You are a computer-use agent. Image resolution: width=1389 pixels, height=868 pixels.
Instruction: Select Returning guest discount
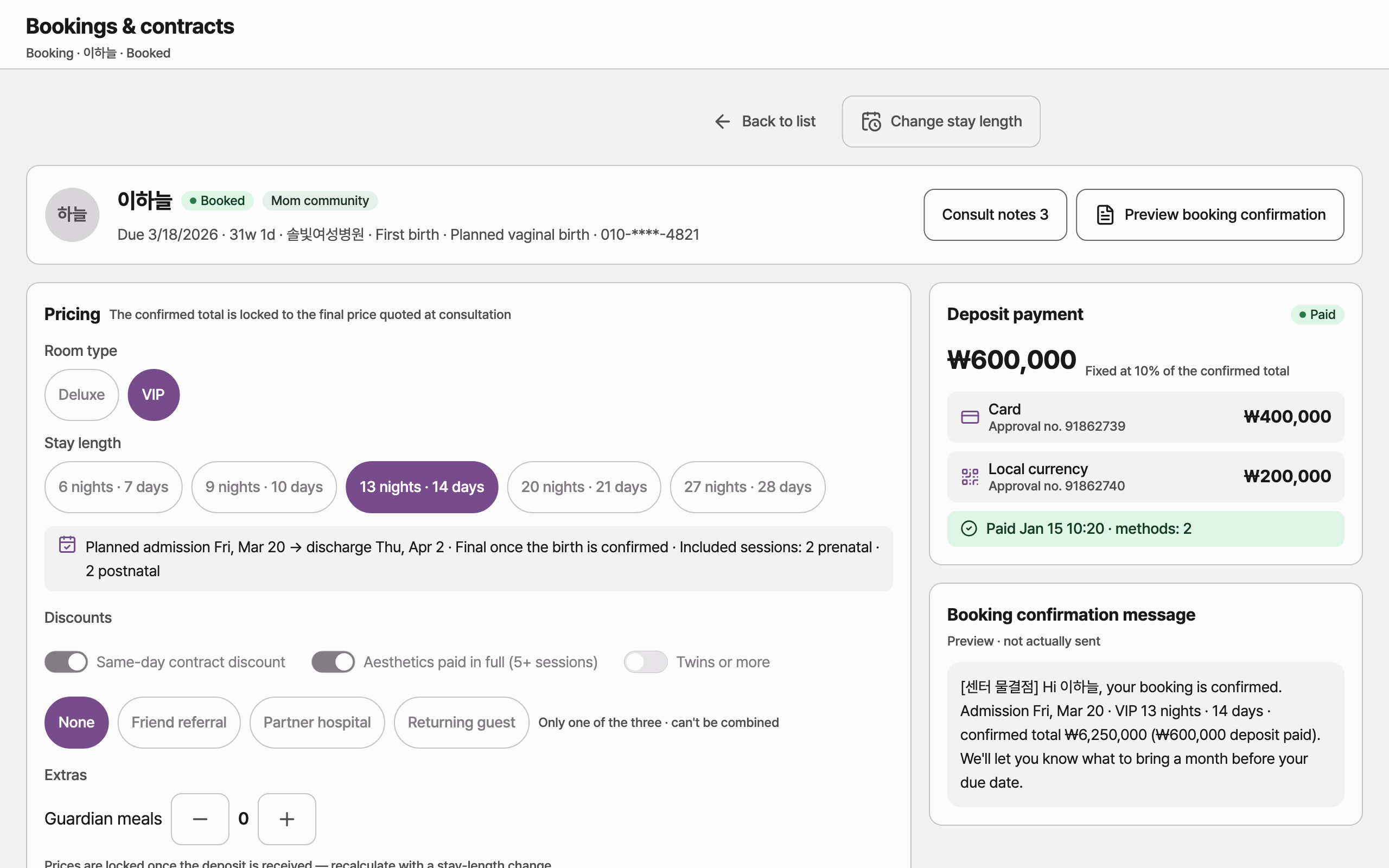pos(461,722)
